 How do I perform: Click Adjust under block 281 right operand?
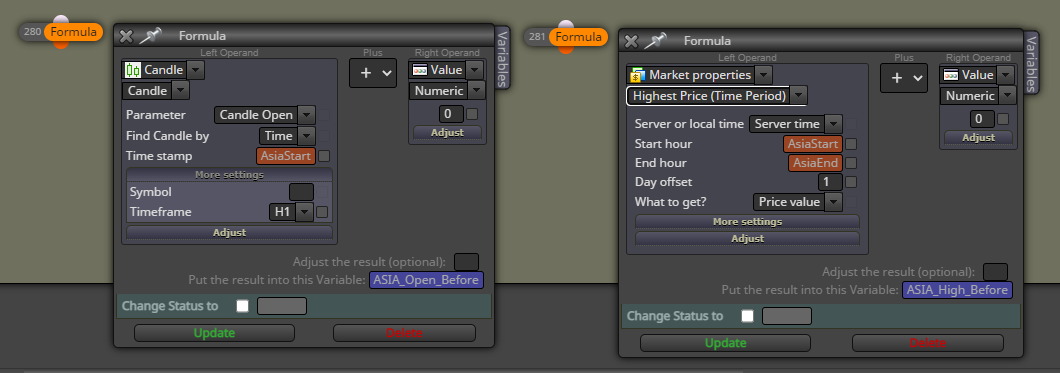coord(979,137)
